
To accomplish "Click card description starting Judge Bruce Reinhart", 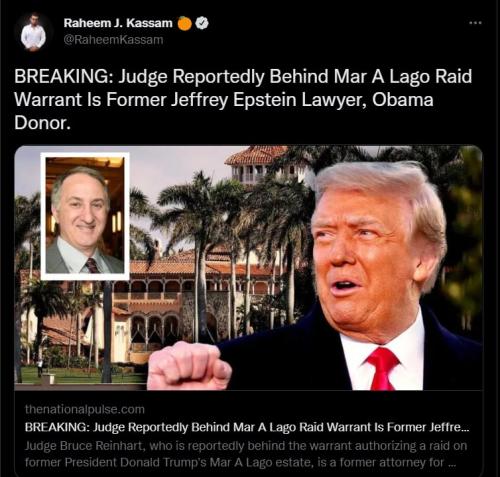I will 246,454.
